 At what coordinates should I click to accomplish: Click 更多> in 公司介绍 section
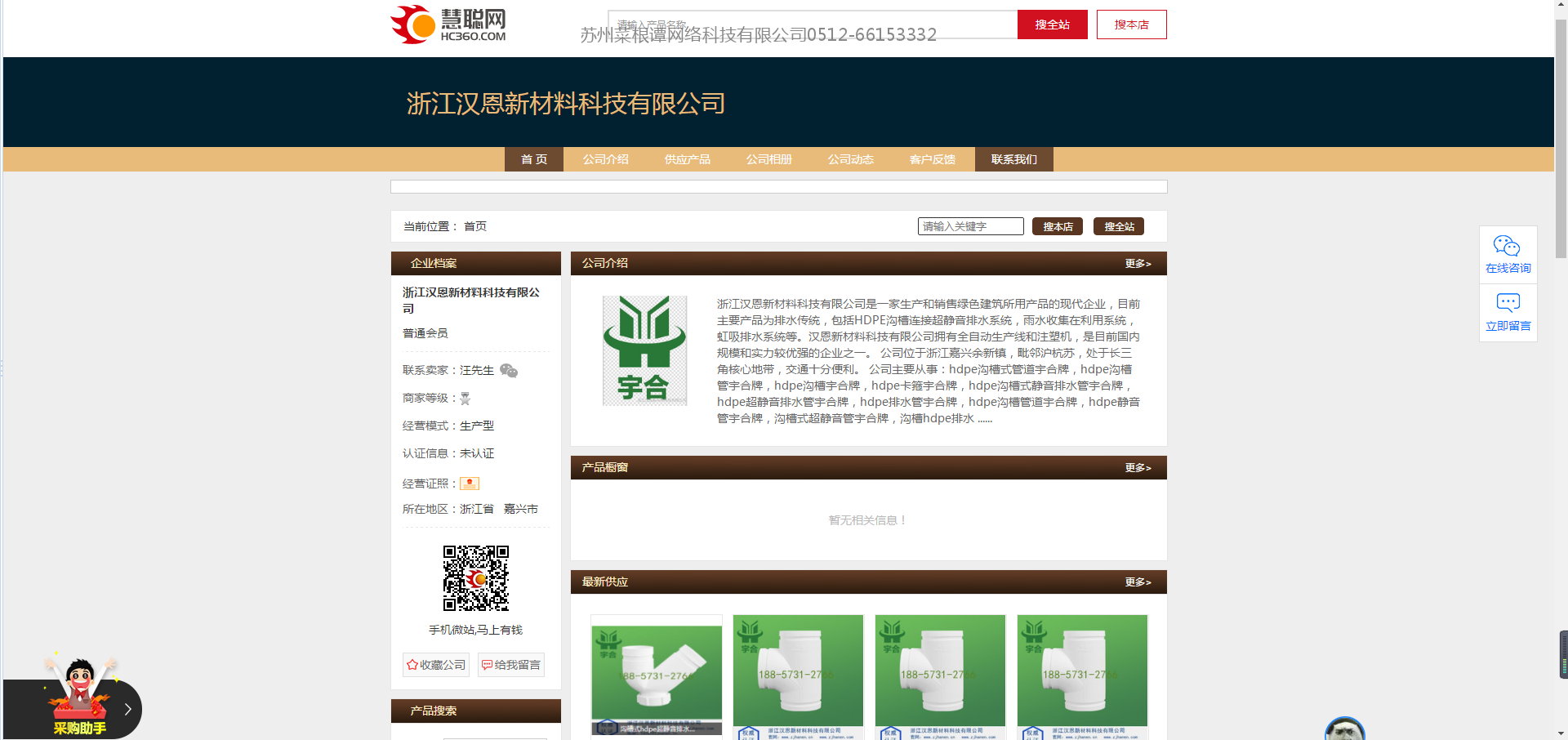(1138, 263)
